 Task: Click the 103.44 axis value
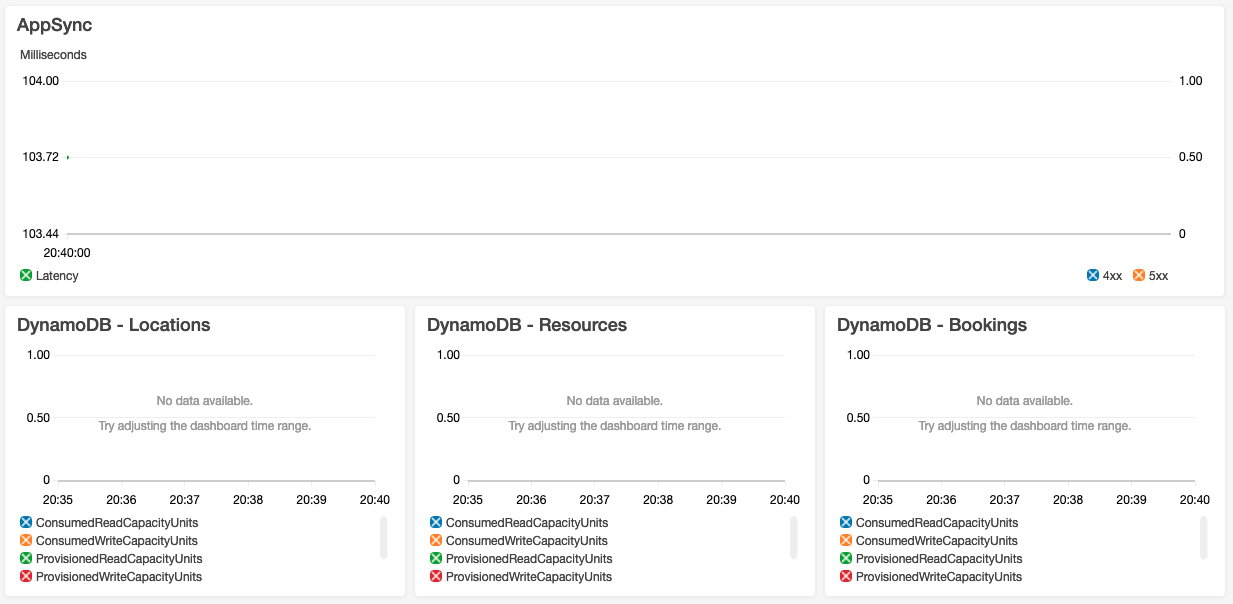[x=41, y=233]
